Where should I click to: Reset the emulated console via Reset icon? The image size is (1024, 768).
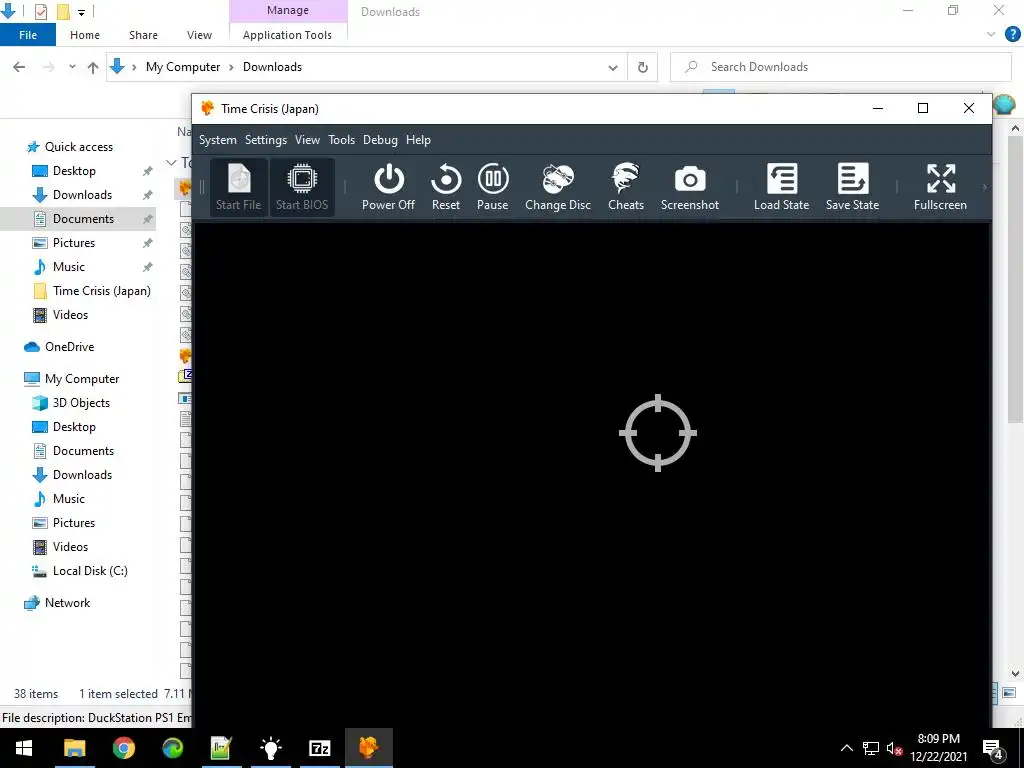(446, 187)
